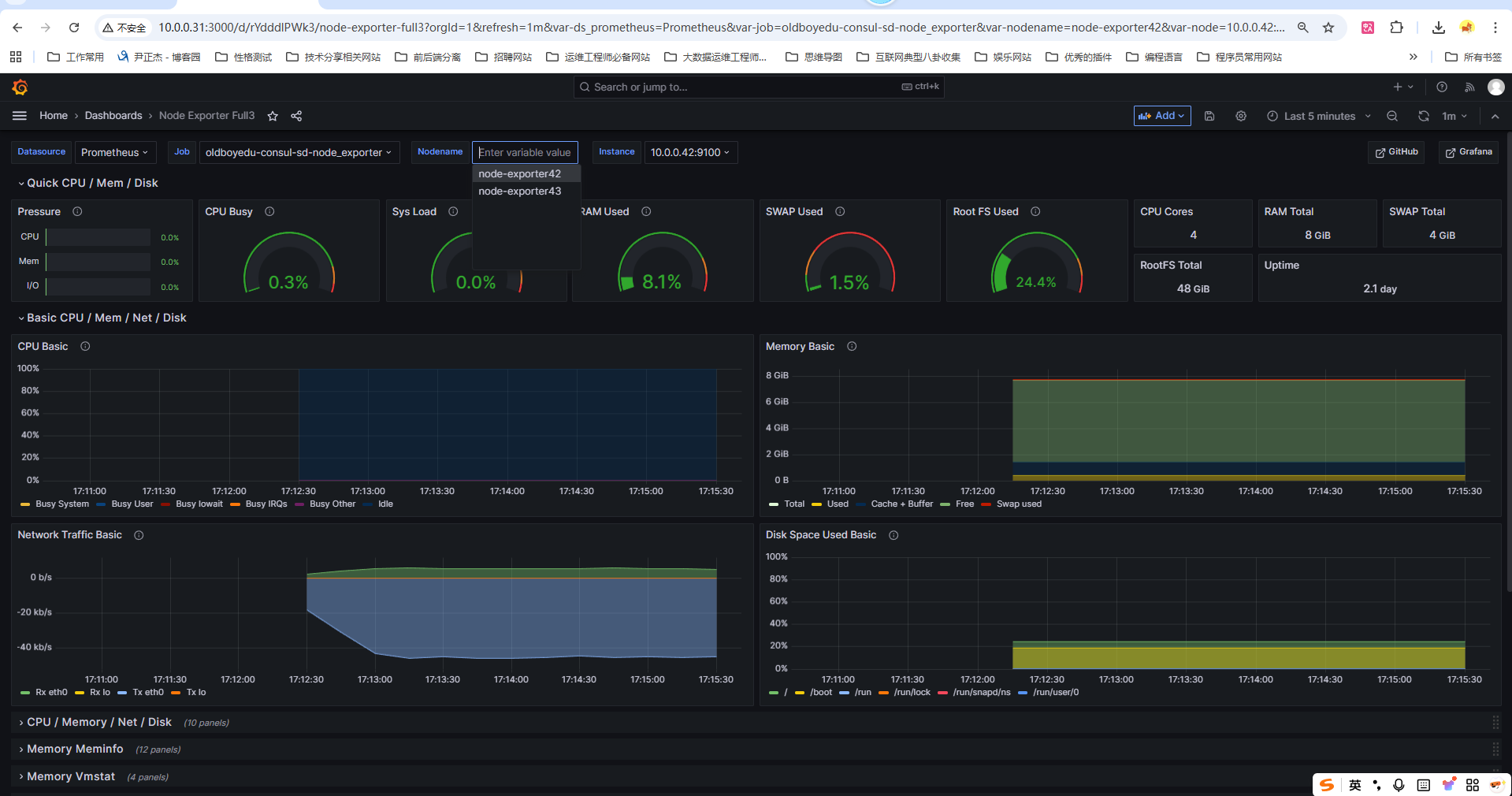
Task: Toggle Busy System series in CPU legend
Action: (55, 504)
